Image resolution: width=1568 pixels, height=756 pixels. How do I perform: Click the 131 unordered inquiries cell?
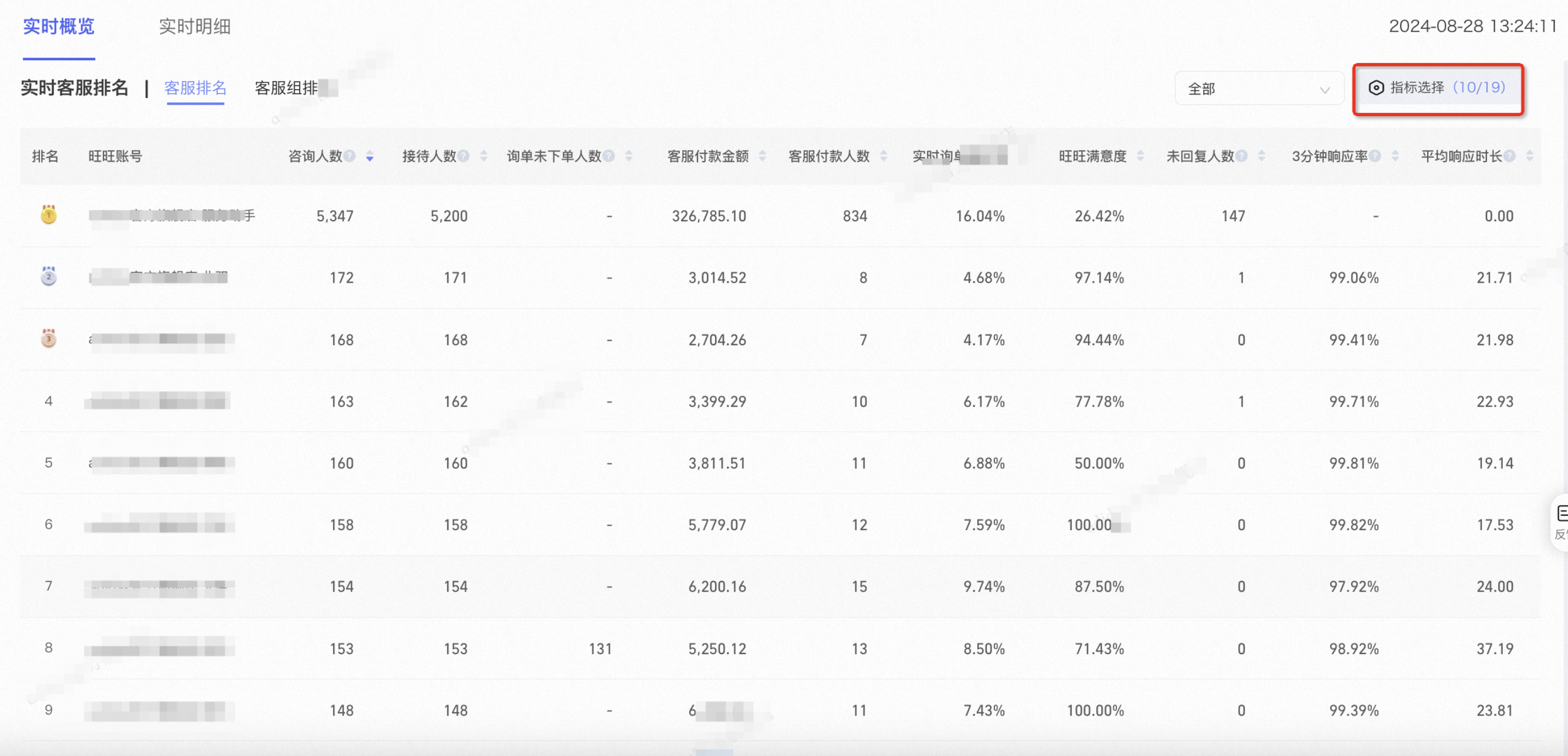600,649
